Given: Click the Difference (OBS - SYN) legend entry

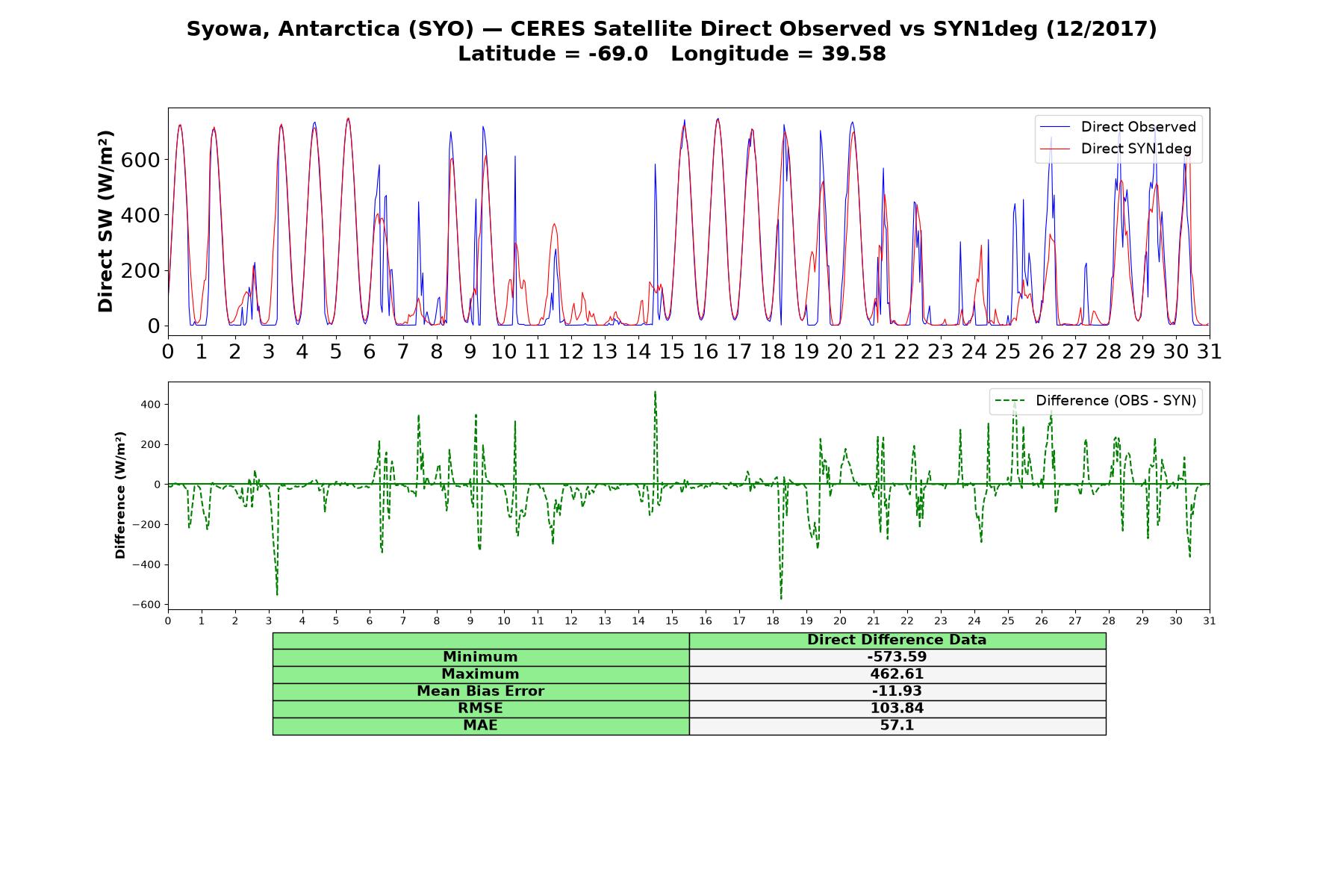Looking at the screenshot, I should pos(1095,401).
